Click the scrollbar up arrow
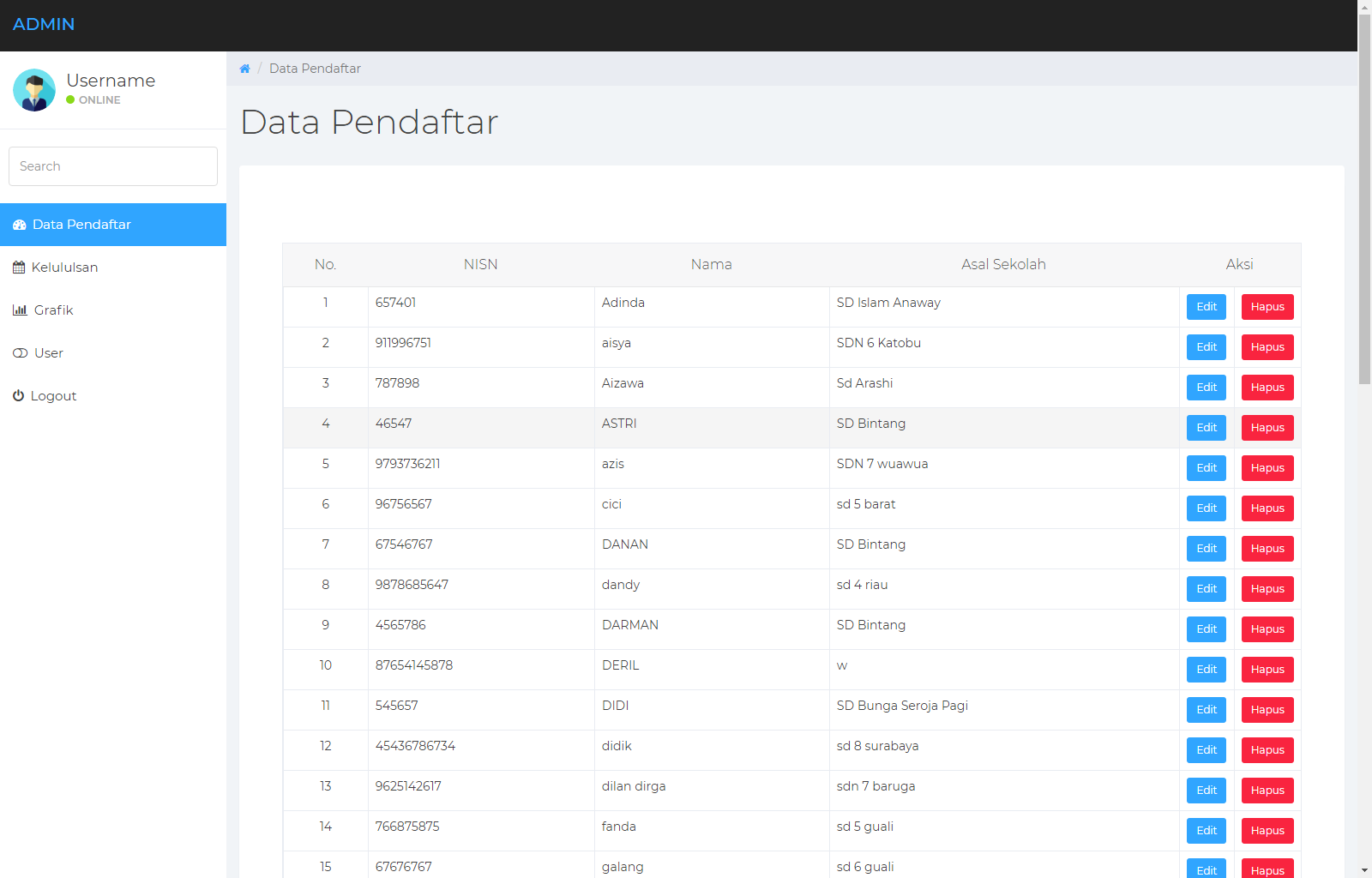1372x878 pixels. 1364,7
